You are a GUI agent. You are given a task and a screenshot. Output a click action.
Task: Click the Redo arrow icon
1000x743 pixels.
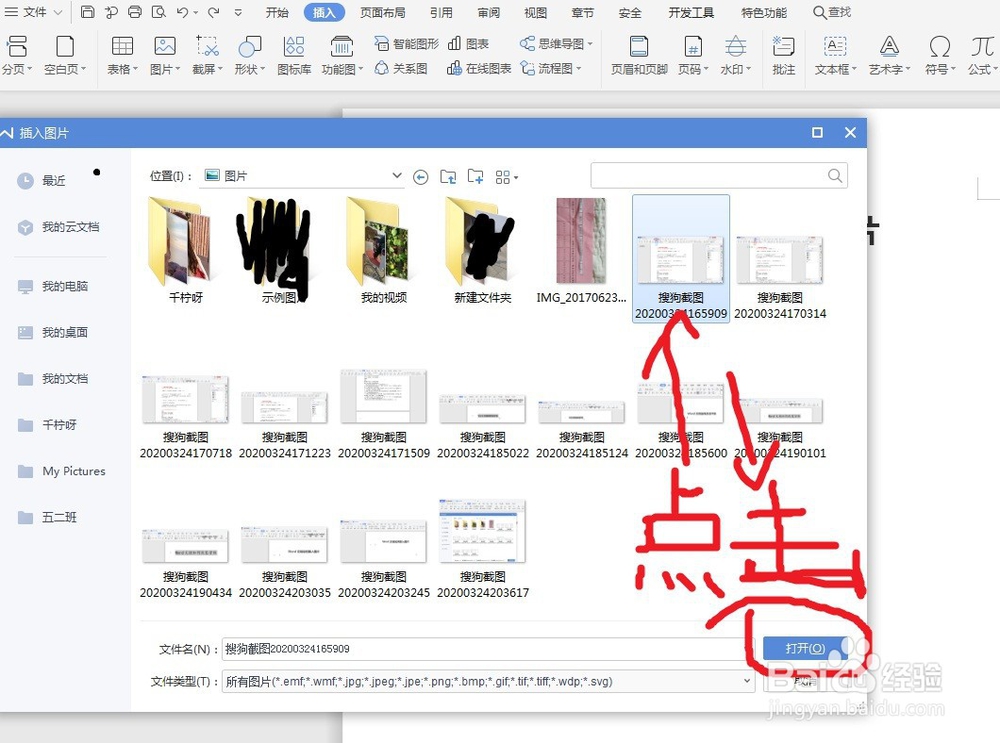(214, 12)
